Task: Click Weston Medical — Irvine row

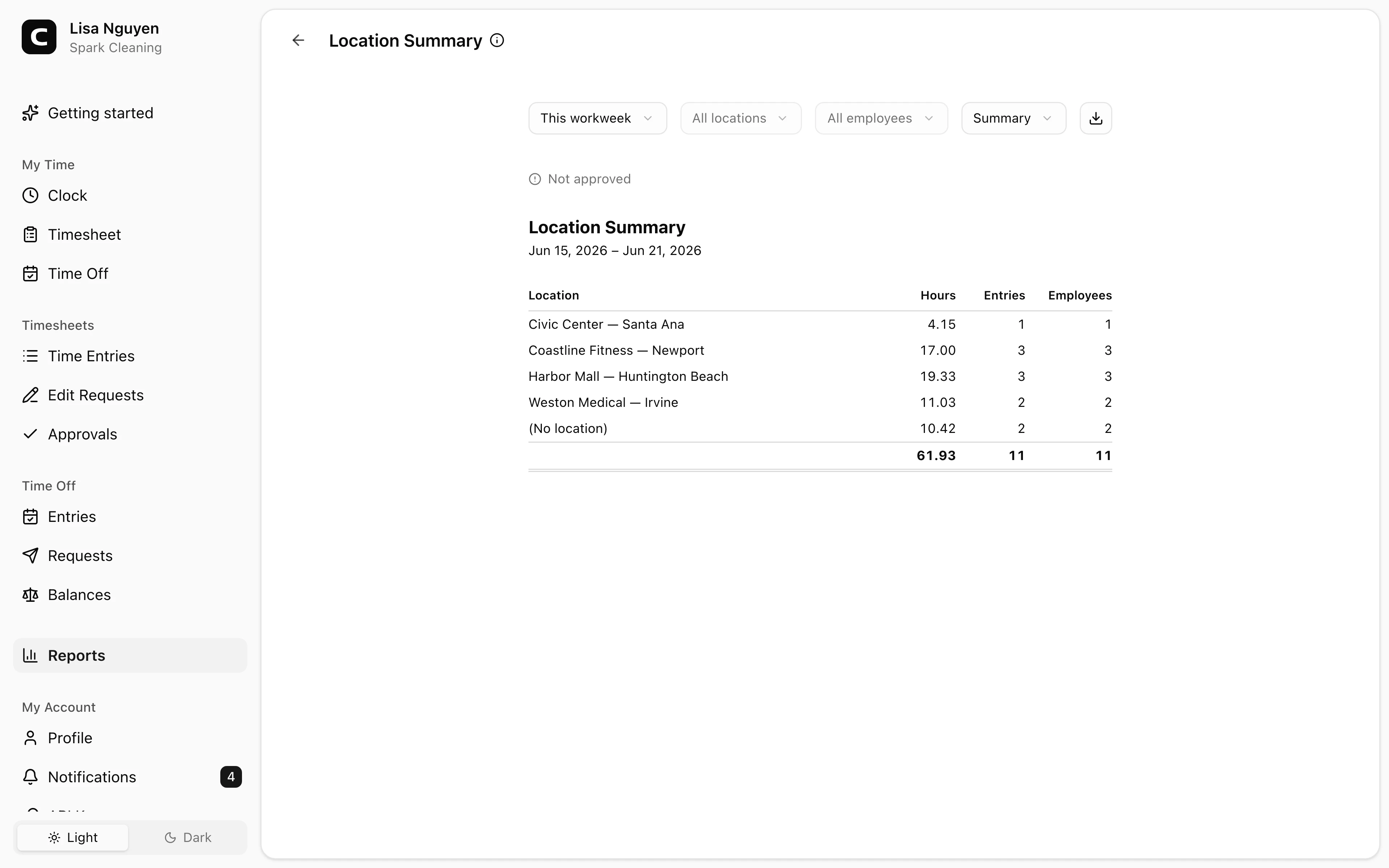Action: pos(820,403)
